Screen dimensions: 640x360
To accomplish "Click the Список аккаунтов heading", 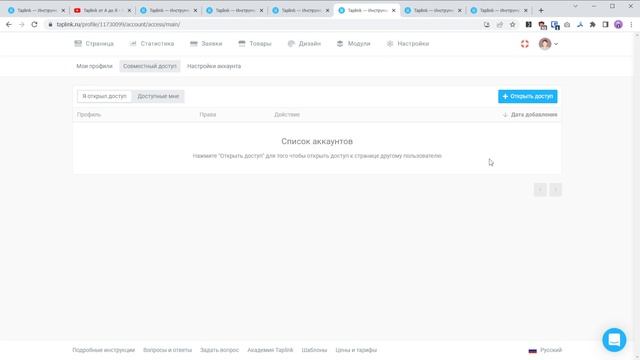I will 317,141.
